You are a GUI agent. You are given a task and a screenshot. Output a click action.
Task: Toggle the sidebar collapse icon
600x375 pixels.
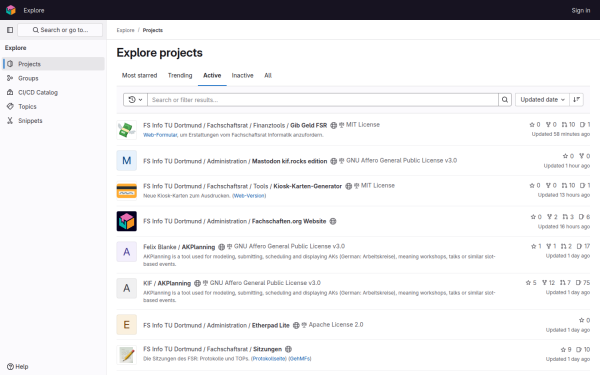pyautogui.click(x=10, y=30)
